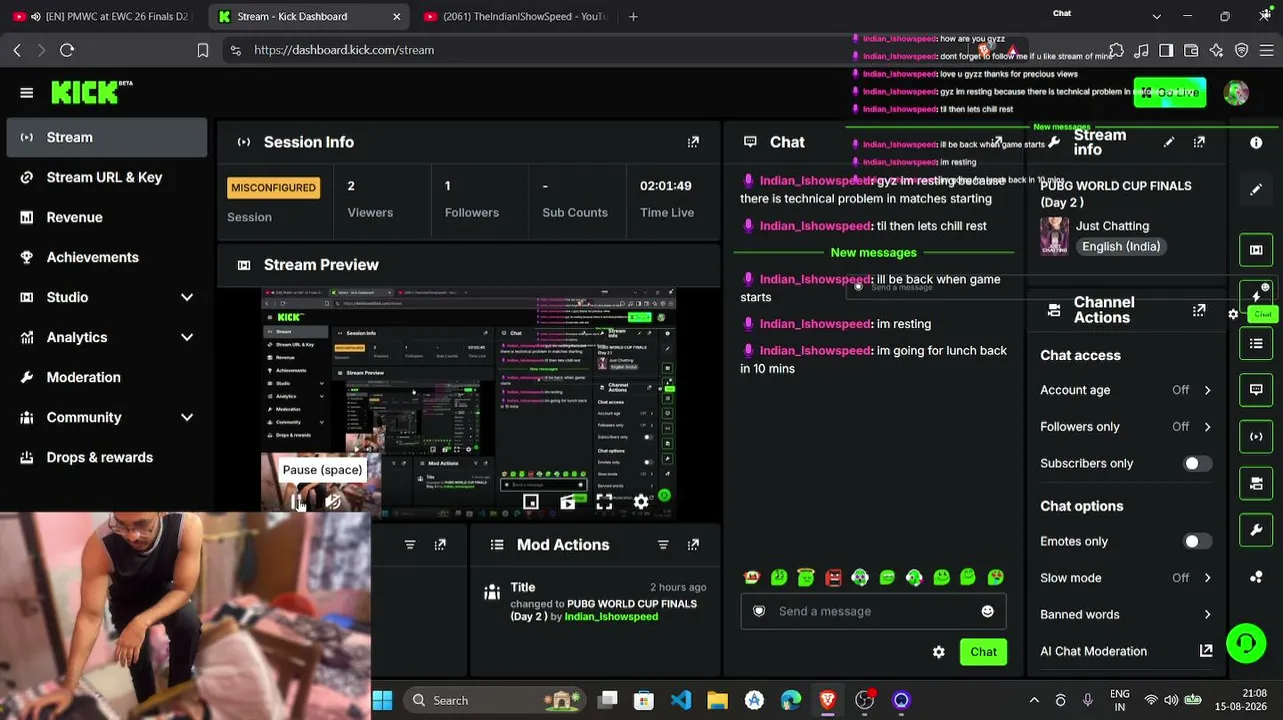Open chat settings gear beside Chat button
This screenshot has width=1283, height=720.
939,652
